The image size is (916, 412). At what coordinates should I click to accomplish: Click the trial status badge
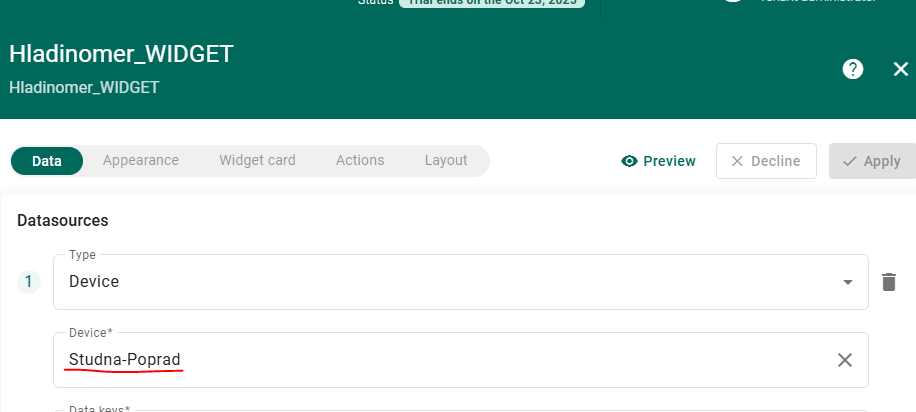click(x=492, y=3)
